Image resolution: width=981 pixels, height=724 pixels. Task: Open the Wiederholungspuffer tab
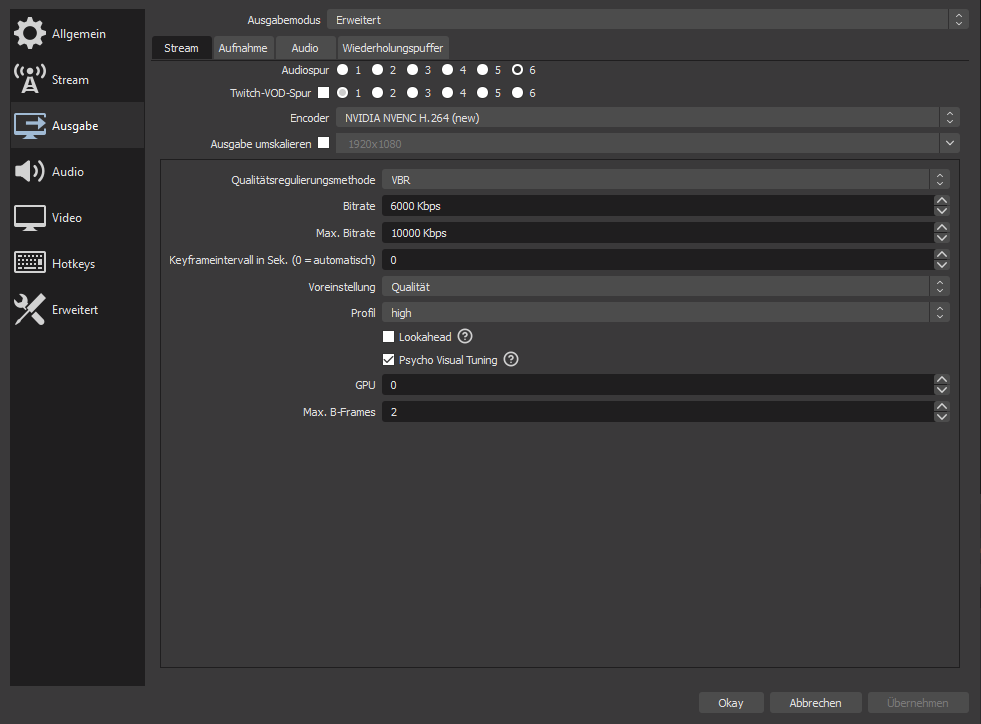tap(392, 48)
